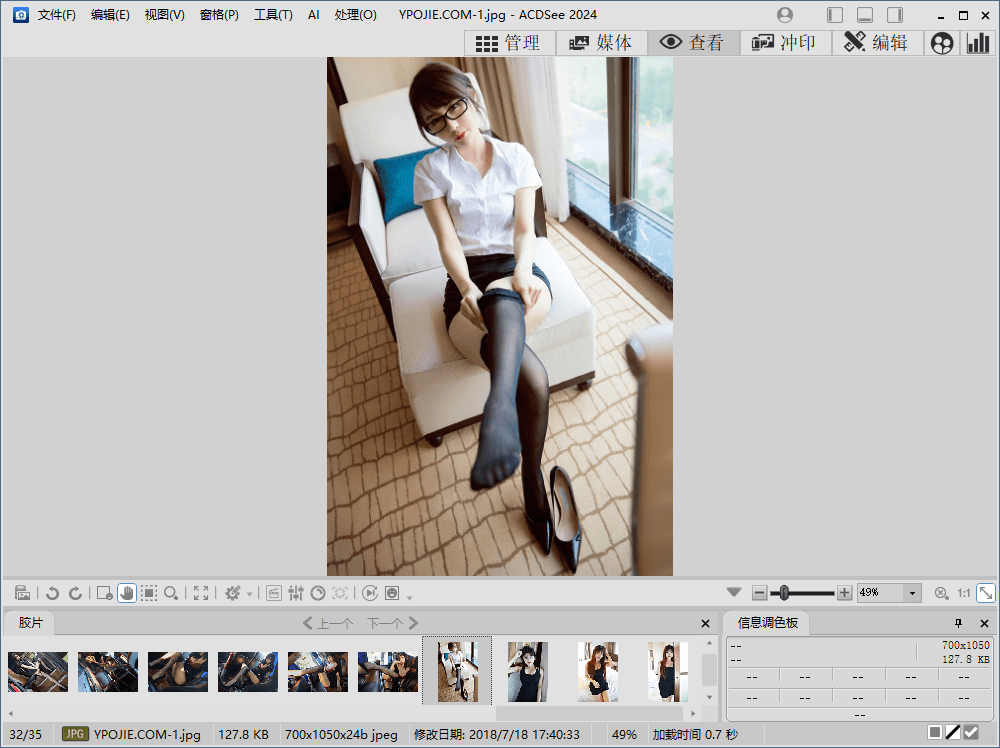Toggle the checkmark tag box in status bar
This screenshot has height=748, width=1000.
coord(970,733)
